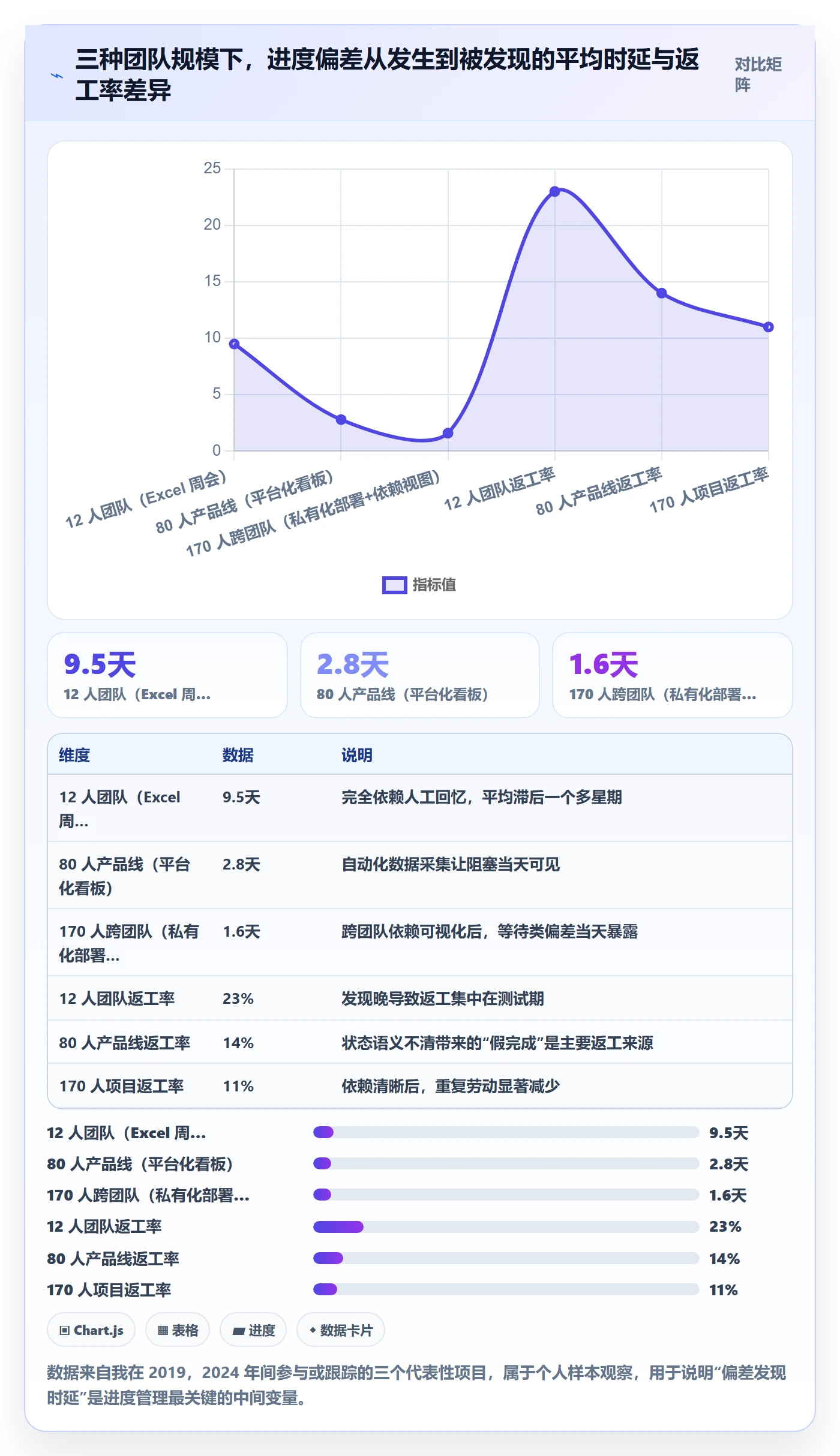This screenshot has width=840, height=1456.
Task: Open the 9.5天 data card
Action: [167, 675]
